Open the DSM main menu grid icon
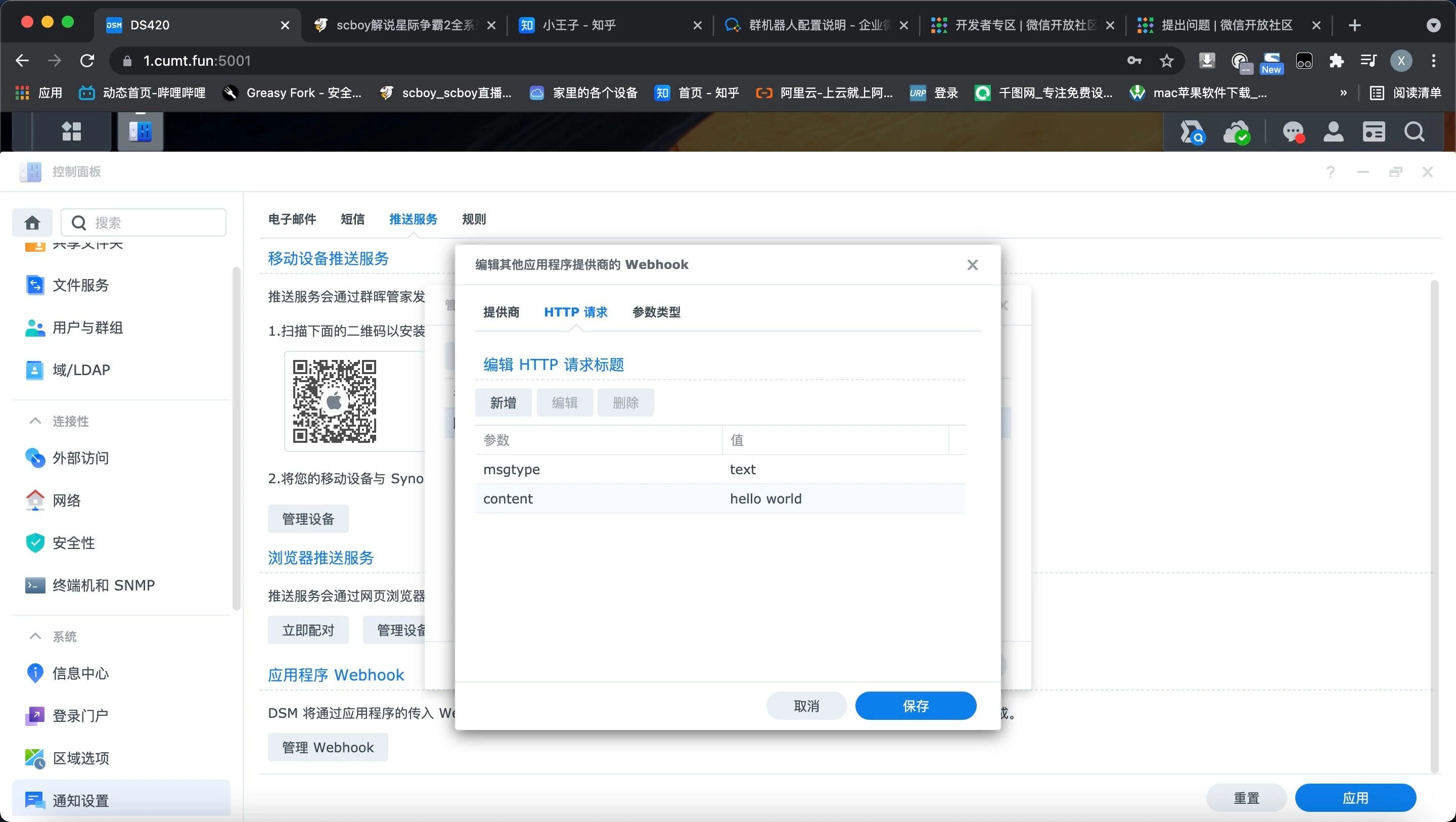The width and height of the screenshot is (1456, 822). tap(71, 131)
